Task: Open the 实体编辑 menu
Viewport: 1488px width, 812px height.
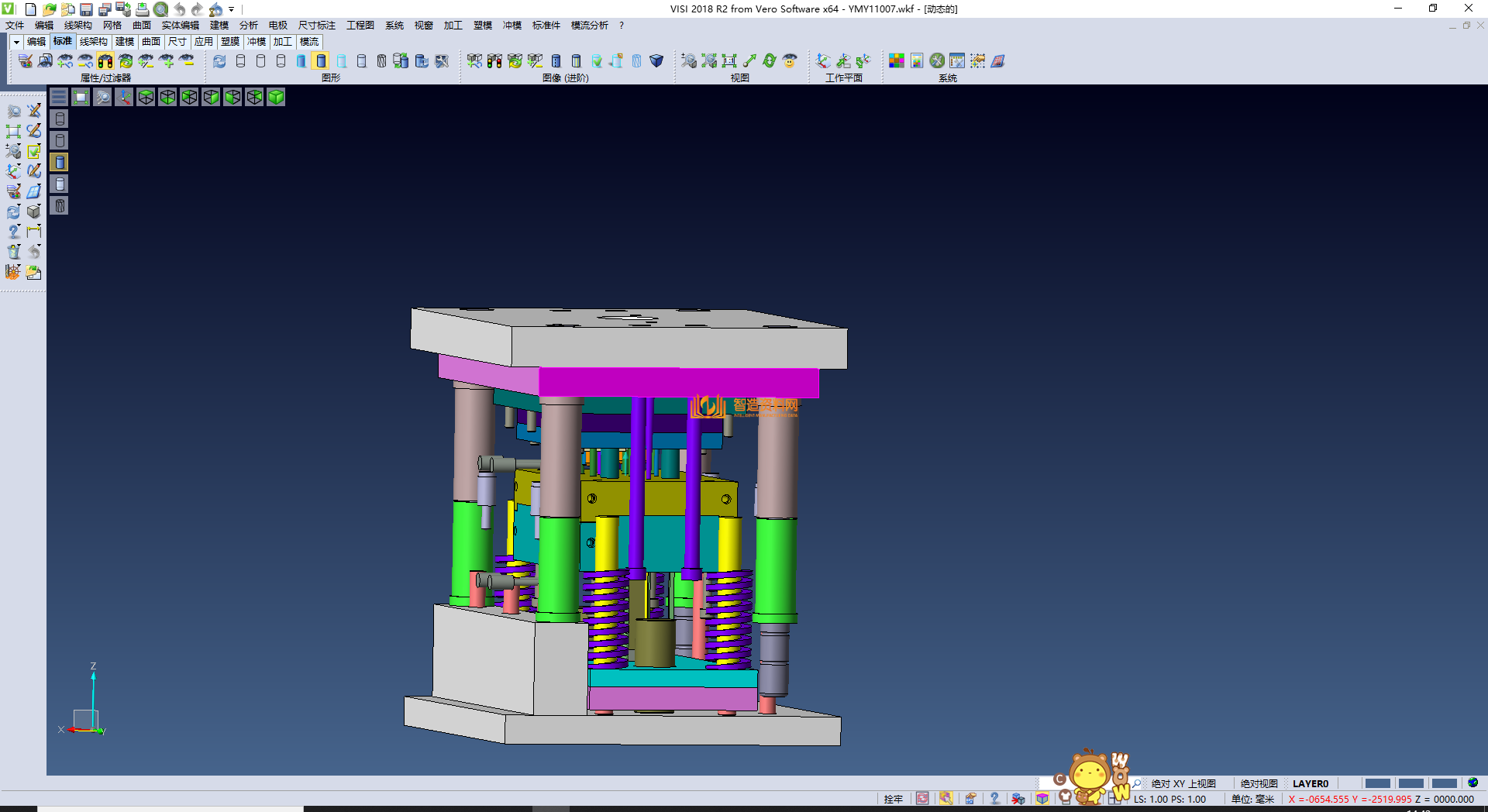Action: point(180,26)
